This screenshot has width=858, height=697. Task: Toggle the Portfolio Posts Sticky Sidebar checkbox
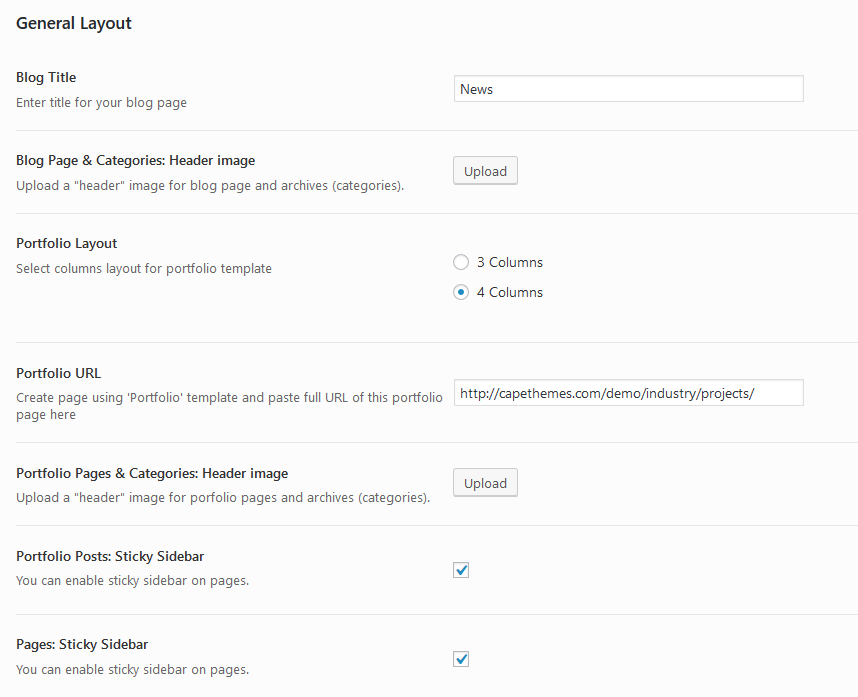point(461,570)
